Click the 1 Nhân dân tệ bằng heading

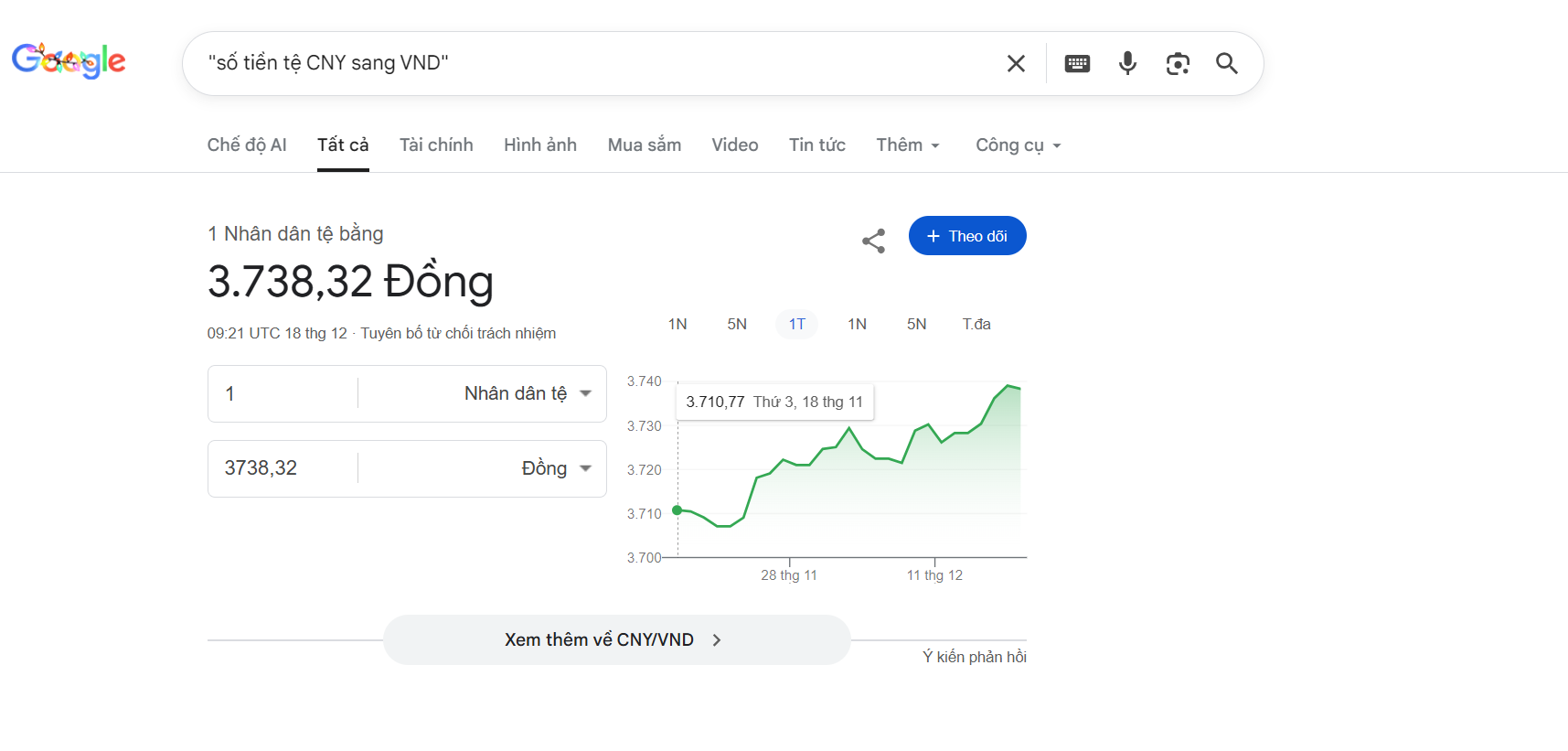coord(295,233)
